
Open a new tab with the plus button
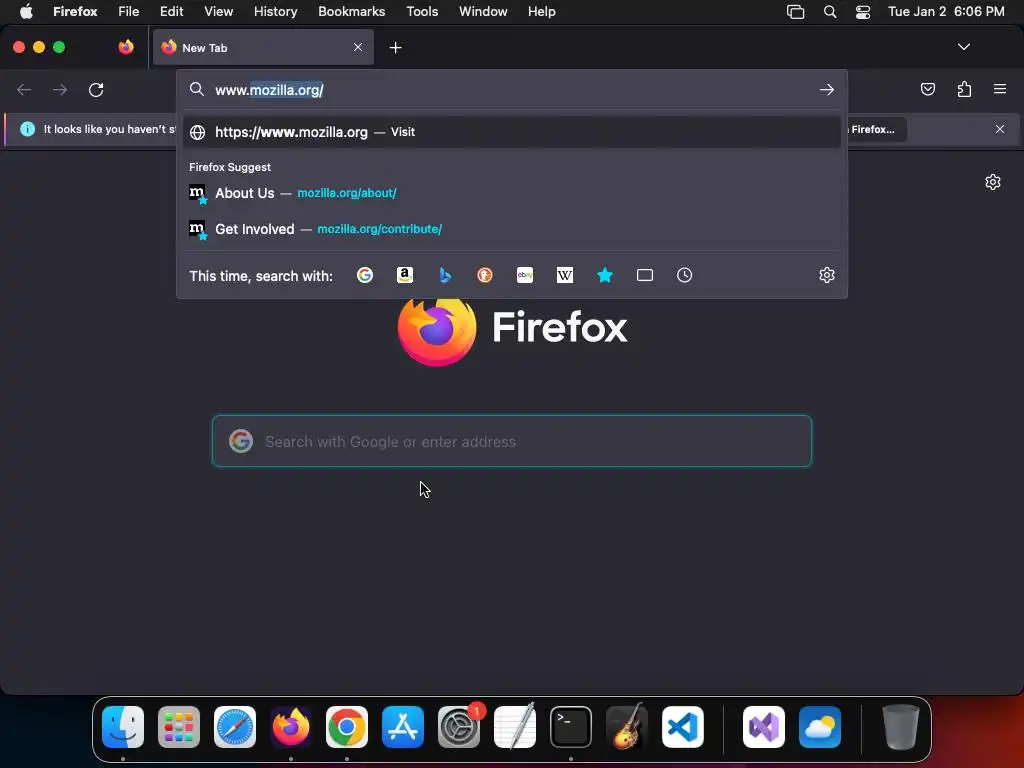pyautogui.click(x=395, y=48)
